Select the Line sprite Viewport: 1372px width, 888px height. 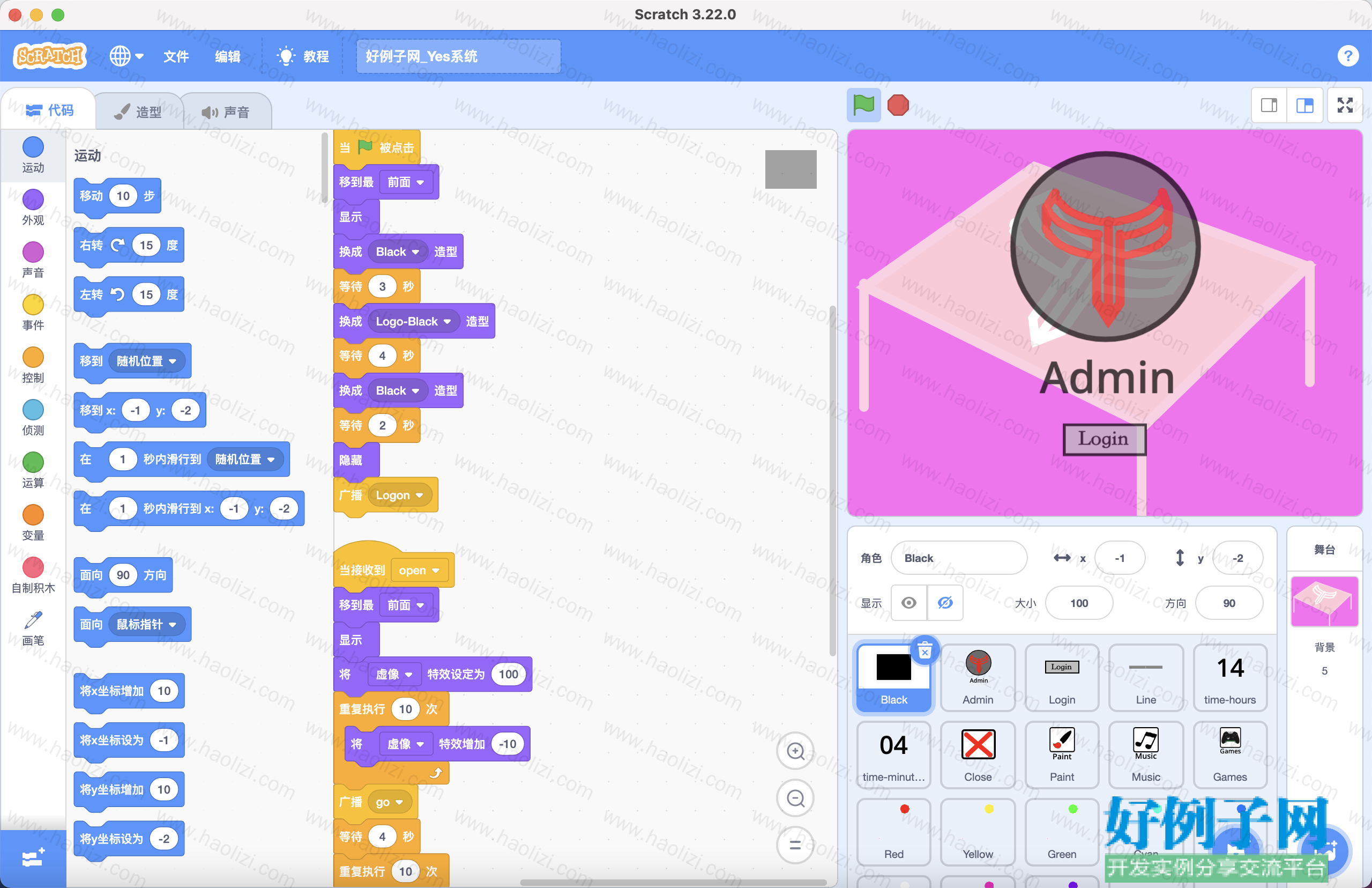pos(1145,678)
